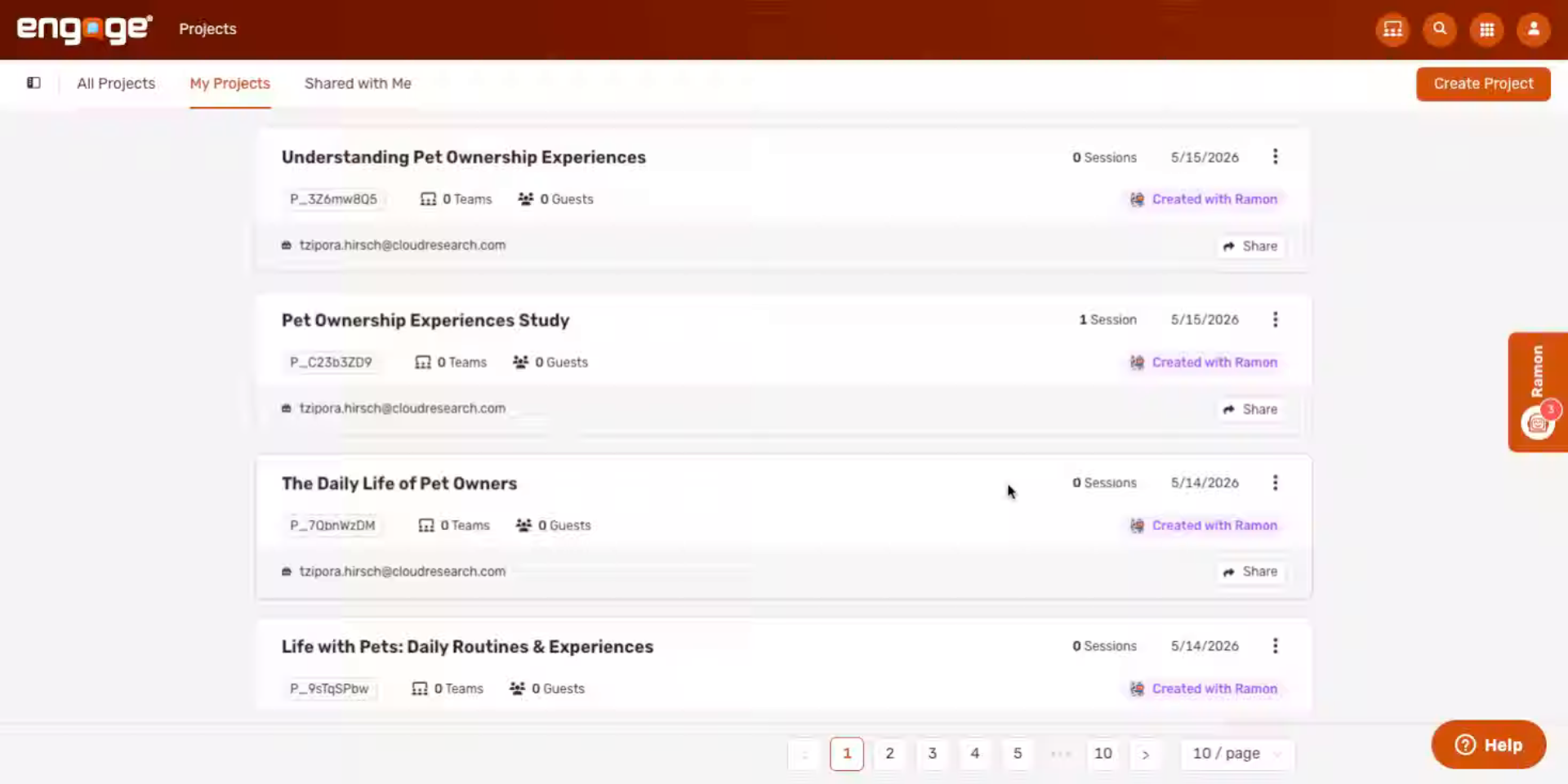Viewport: 1568px width, 784px height.
Task: Go to page 5
Action: click(1018, 754)
